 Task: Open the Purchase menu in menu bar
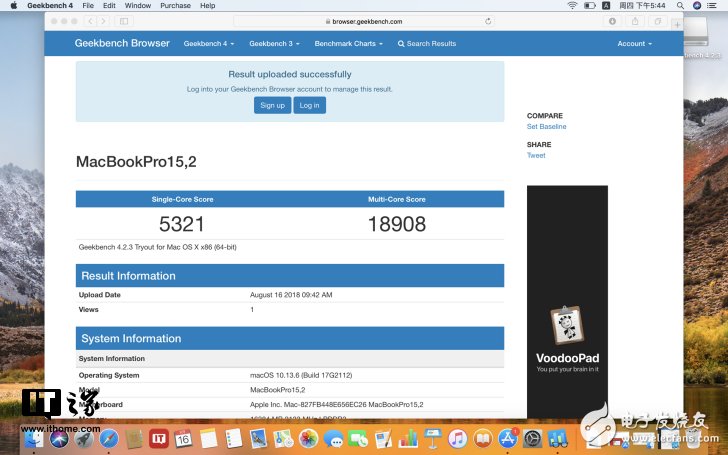175,6
